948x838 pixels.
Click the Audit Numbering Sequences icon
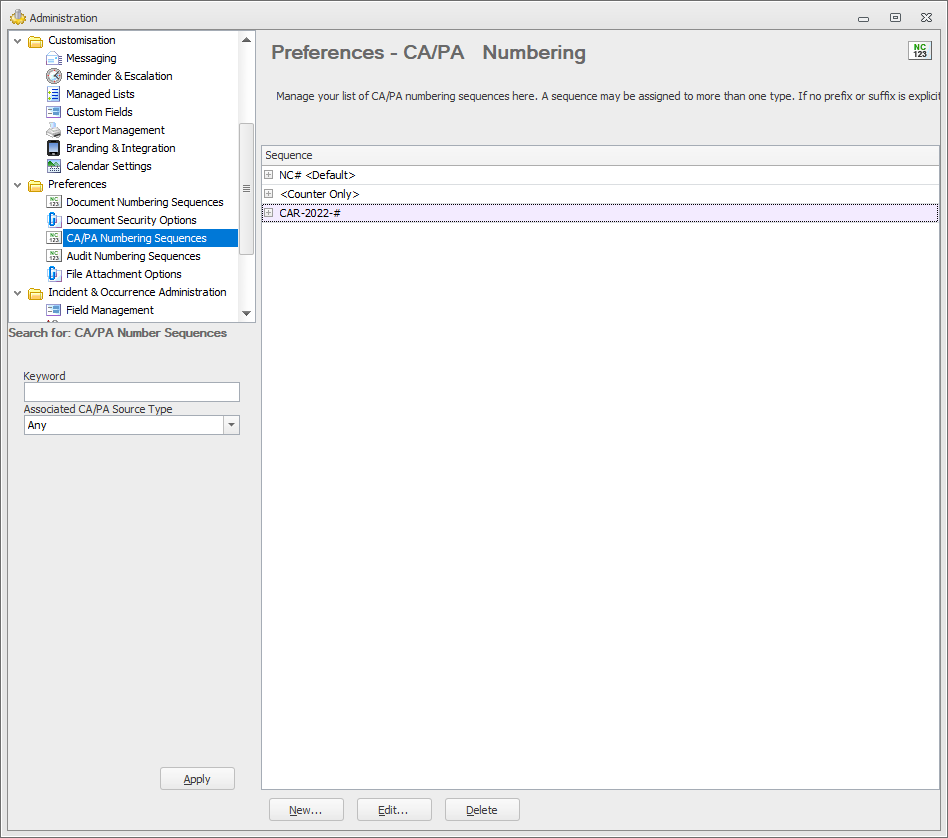click(x=54, y=256)
